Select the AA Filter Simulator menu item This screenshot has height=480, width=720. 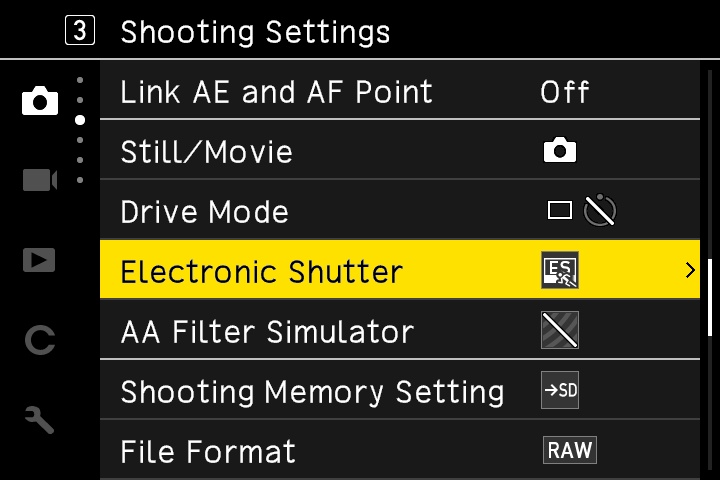tap(266, 332)
